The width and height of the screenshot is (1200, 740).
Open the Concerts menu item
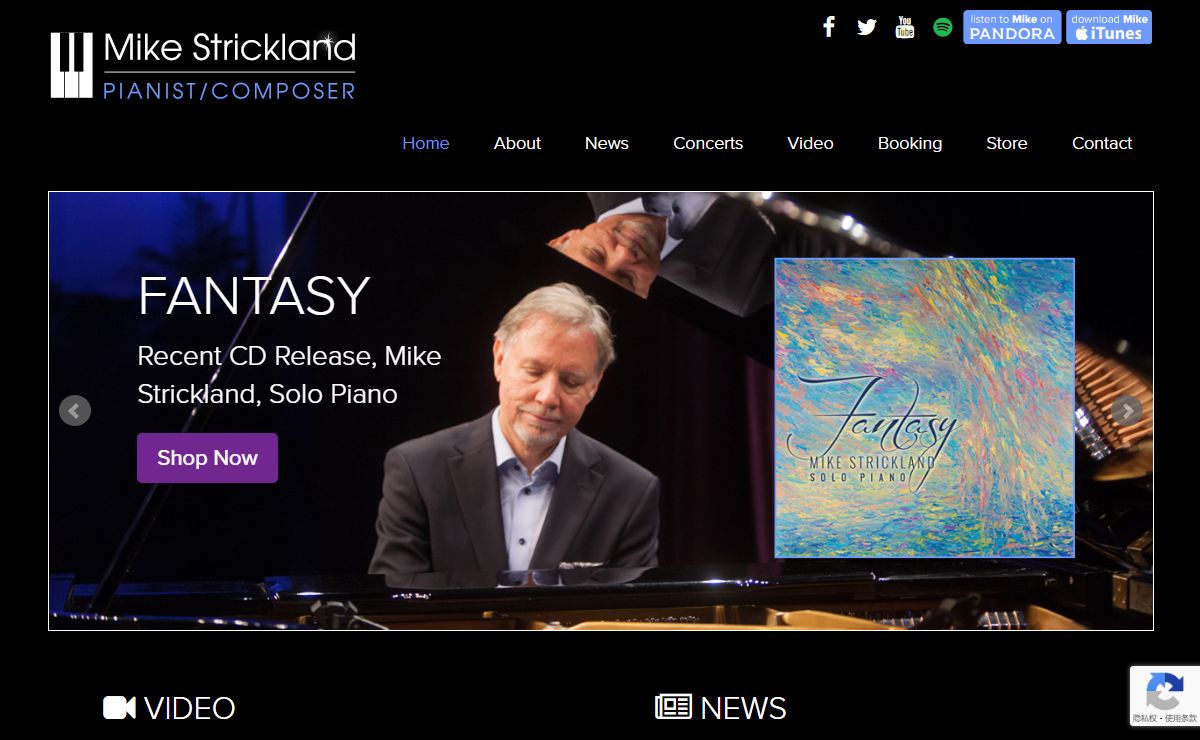(x=708, y=143)
